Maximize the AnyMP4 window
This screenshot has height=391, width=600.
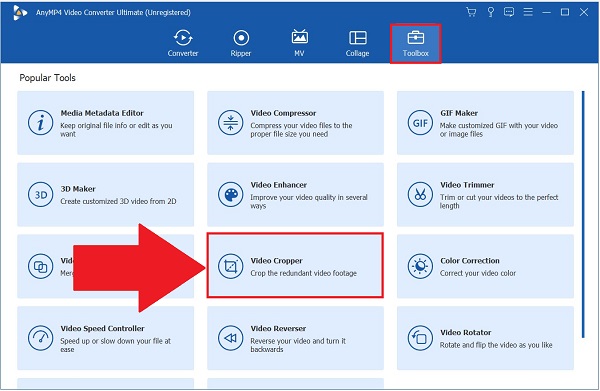pyautogui.click(x=565, y=12)
